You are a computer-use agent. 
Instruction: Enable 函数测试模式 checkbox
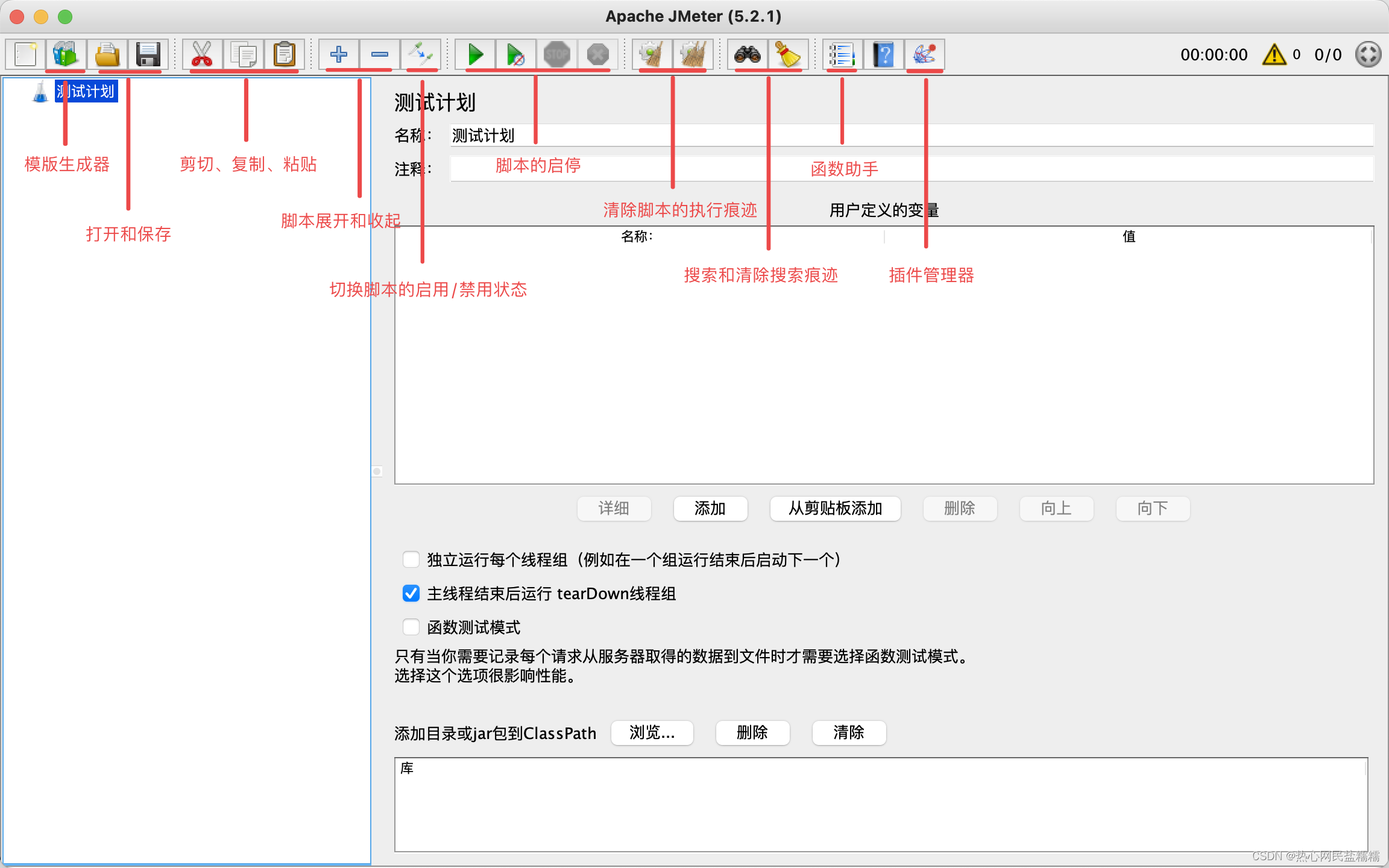coord(411,627)
